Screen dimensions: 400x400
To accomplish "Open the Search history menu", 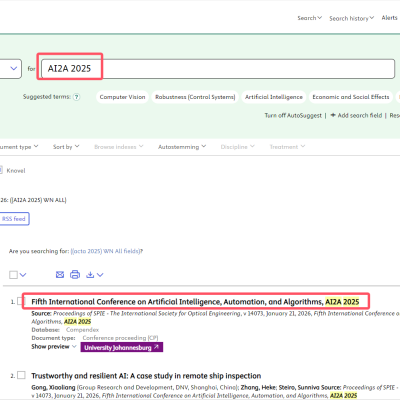I will tap(352, 18).
